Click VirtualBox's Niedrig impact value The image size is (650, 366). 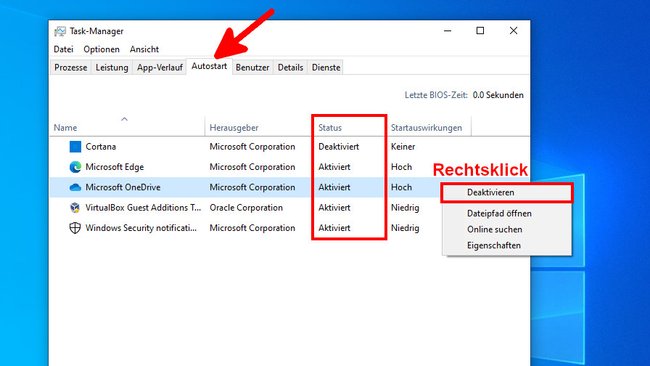(x=405, y=208)
